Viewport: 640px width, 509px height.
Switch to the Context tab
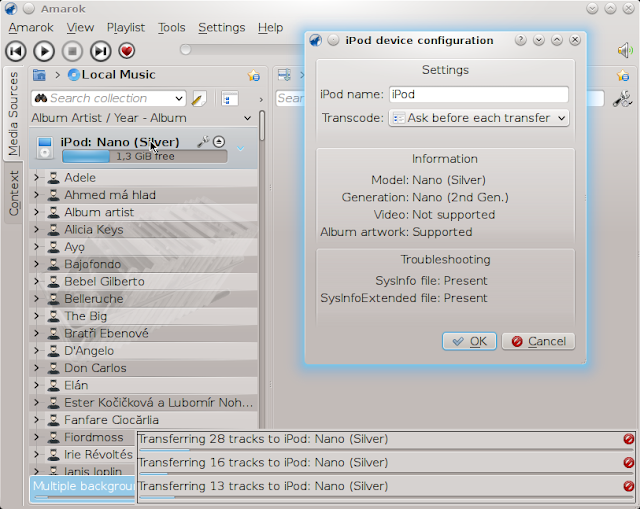coord(13,193)
